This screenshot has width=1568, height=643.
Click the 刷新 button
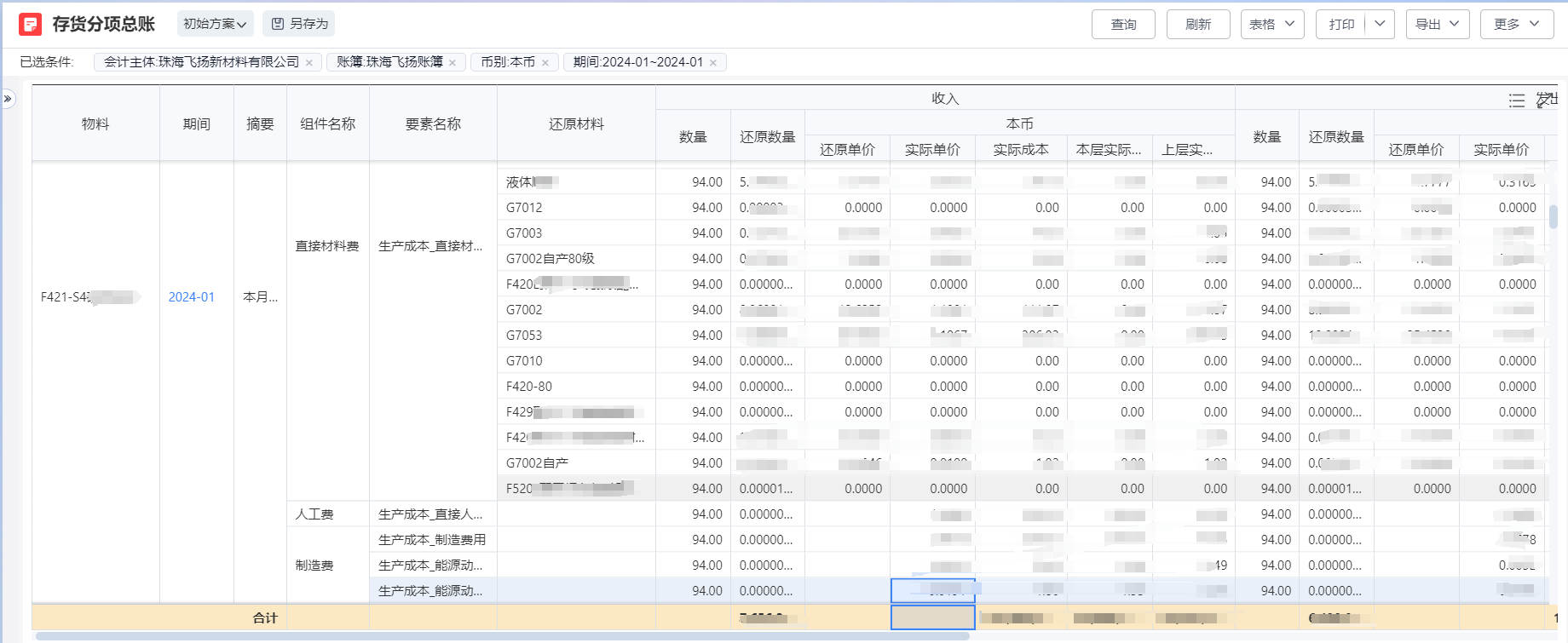(x=1198, y=25)
